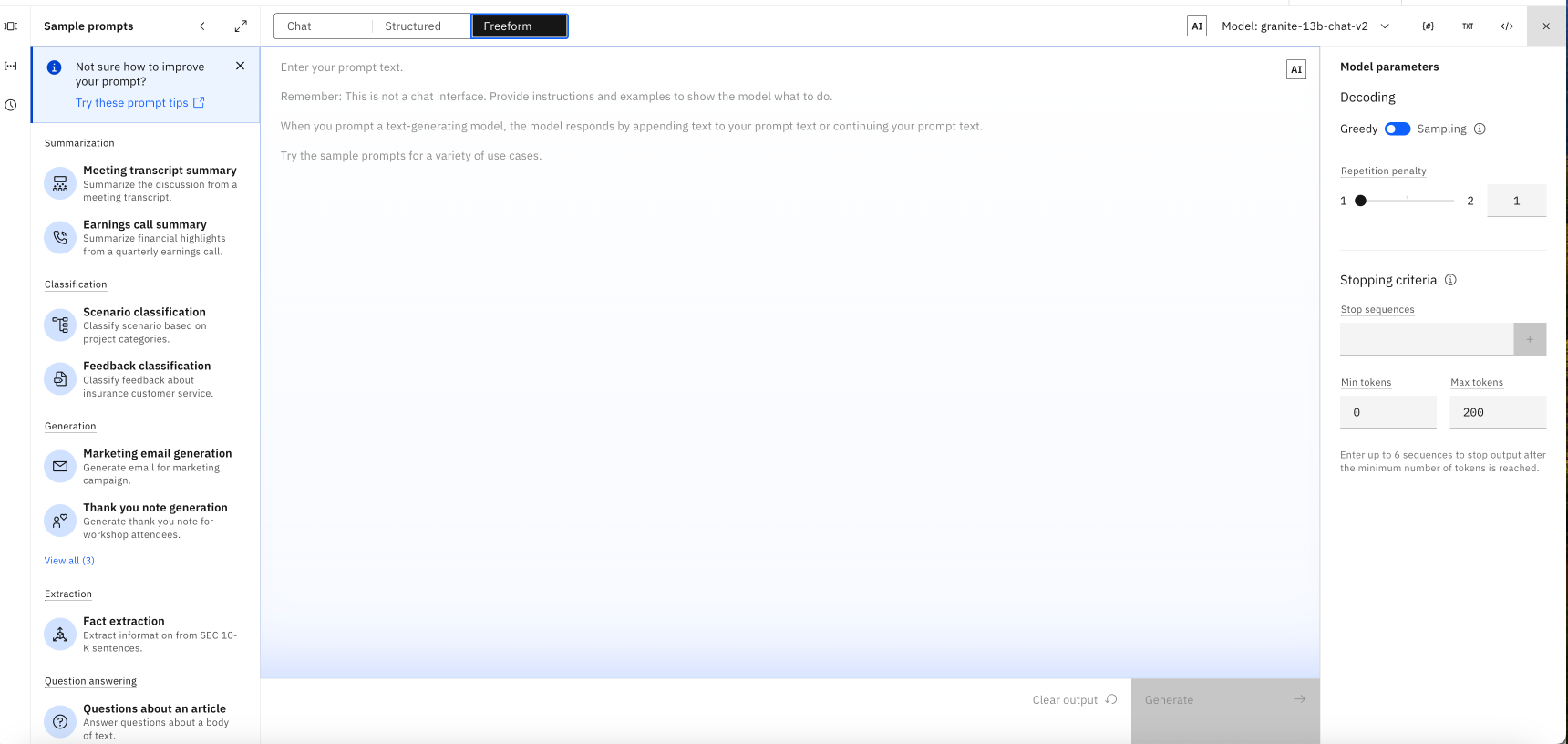Click Stop sequences input field
Screen dimensions: 1568x744
pos(1427,339)
